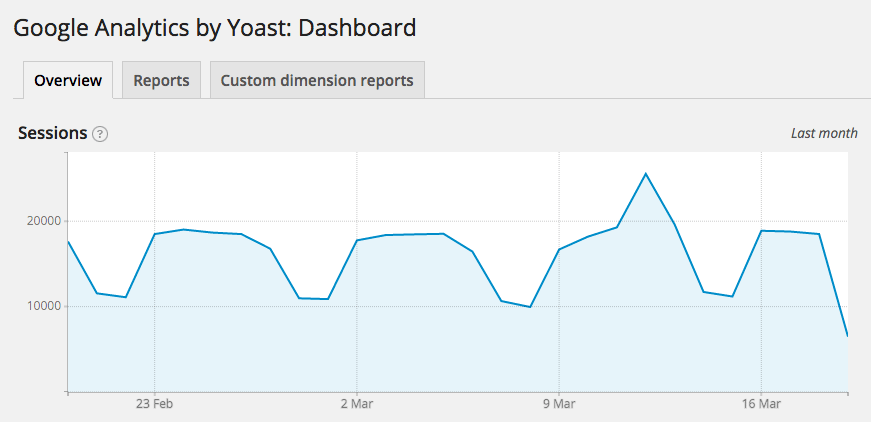Click the Last month date range label
The height and width of the screenshot is (422, 871).
click(824, 133)
